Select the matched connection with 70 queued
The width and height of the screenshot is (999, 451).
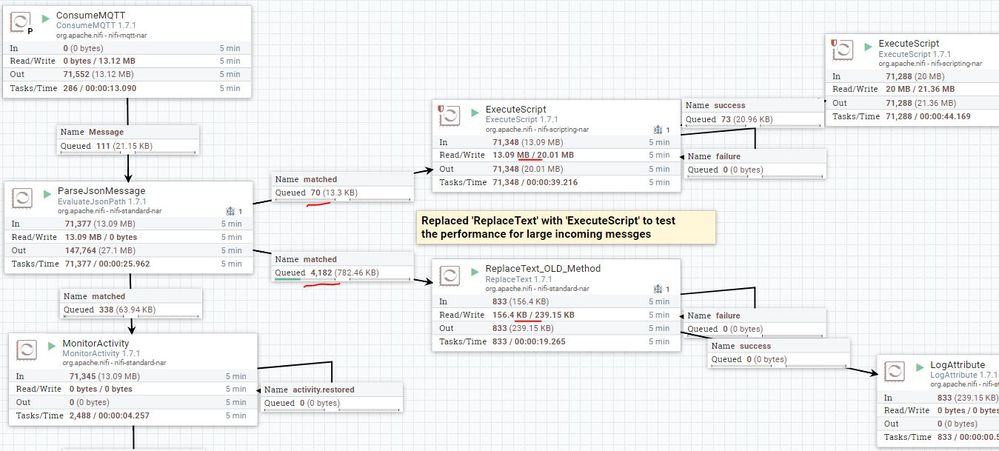(x=343, y=186)
